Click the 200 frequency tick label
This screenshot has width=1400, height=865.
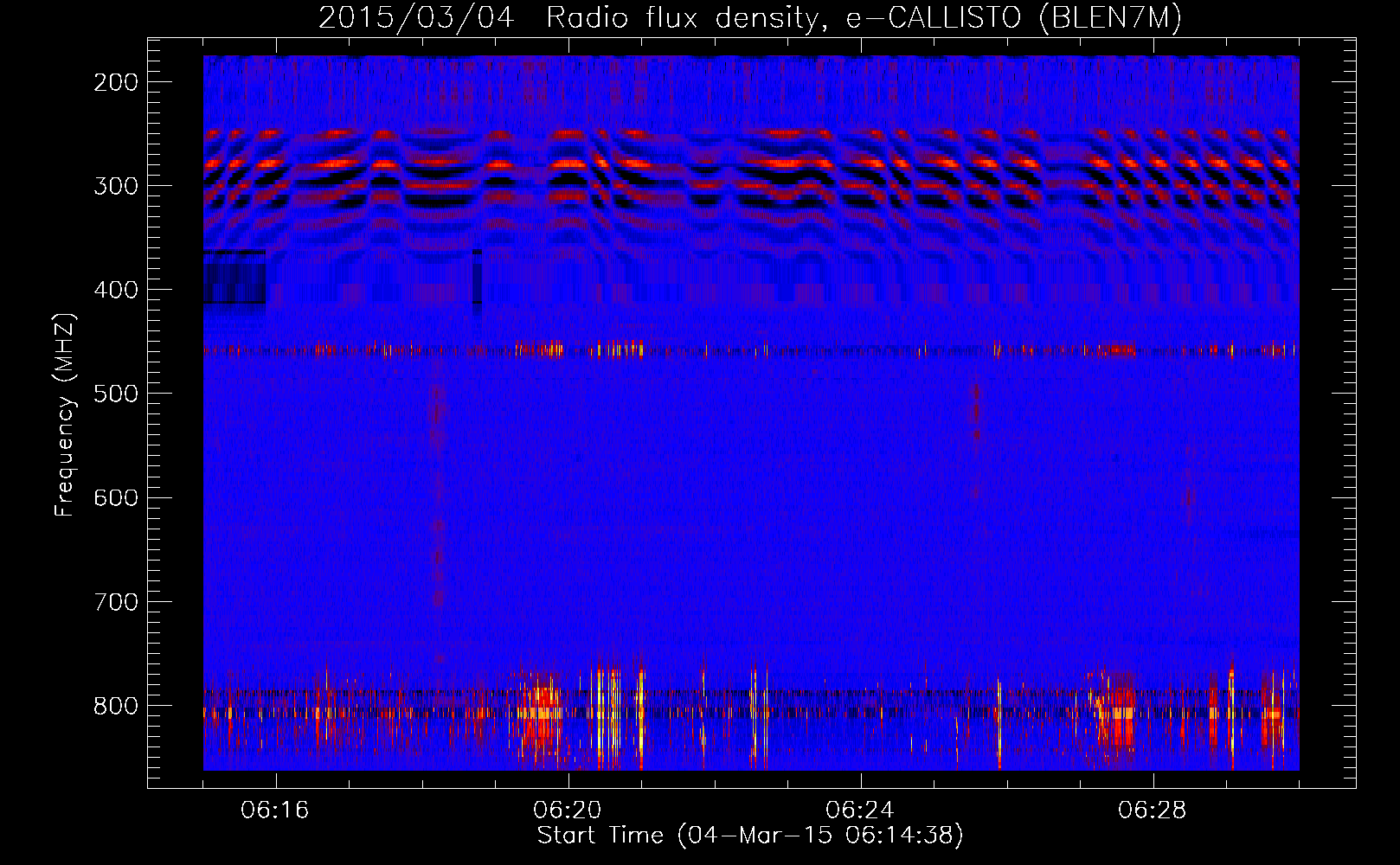coord(116,82)
